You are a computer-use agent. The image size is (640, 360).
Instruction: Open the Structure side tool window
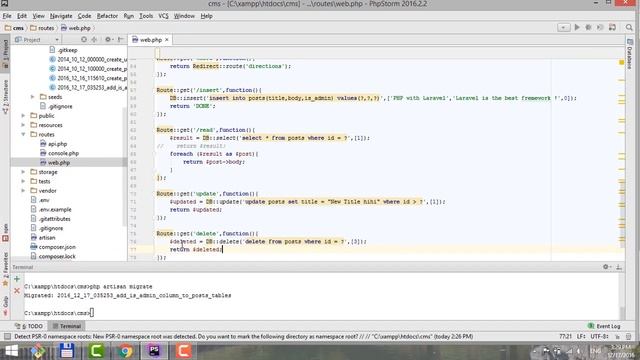5,96
